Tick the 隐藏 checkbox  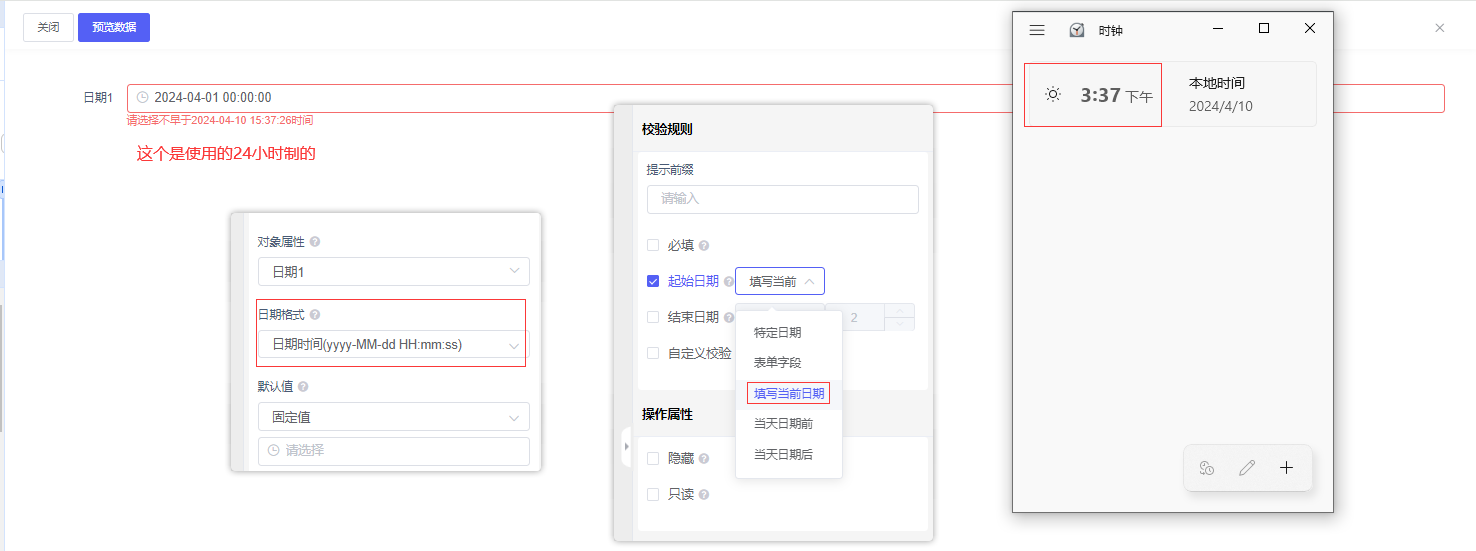pos(653,458)
